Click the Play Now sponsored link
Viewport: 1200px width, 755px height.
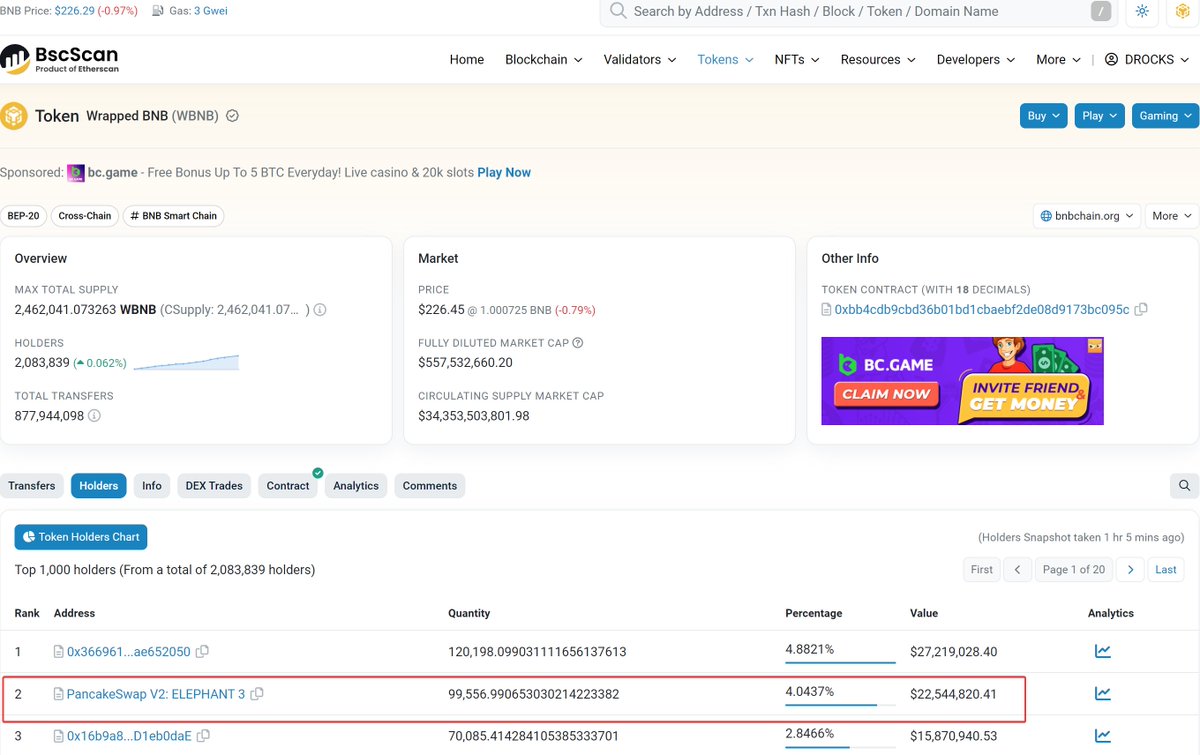504,173
